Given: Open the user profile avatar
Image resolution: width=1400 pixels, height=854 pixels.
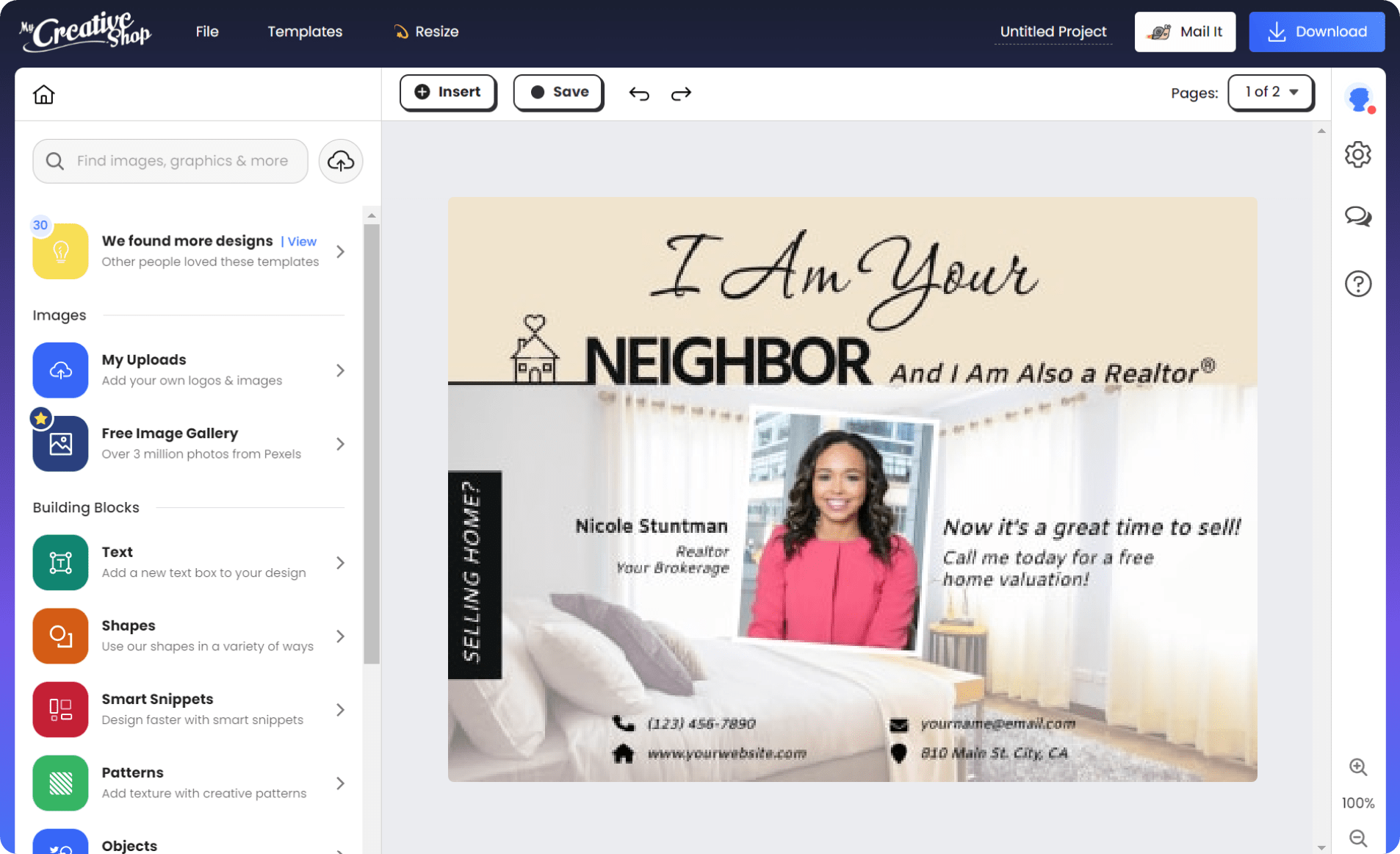Looking at the screenshot, I should pyautogui.click(x=1359, y=98).
